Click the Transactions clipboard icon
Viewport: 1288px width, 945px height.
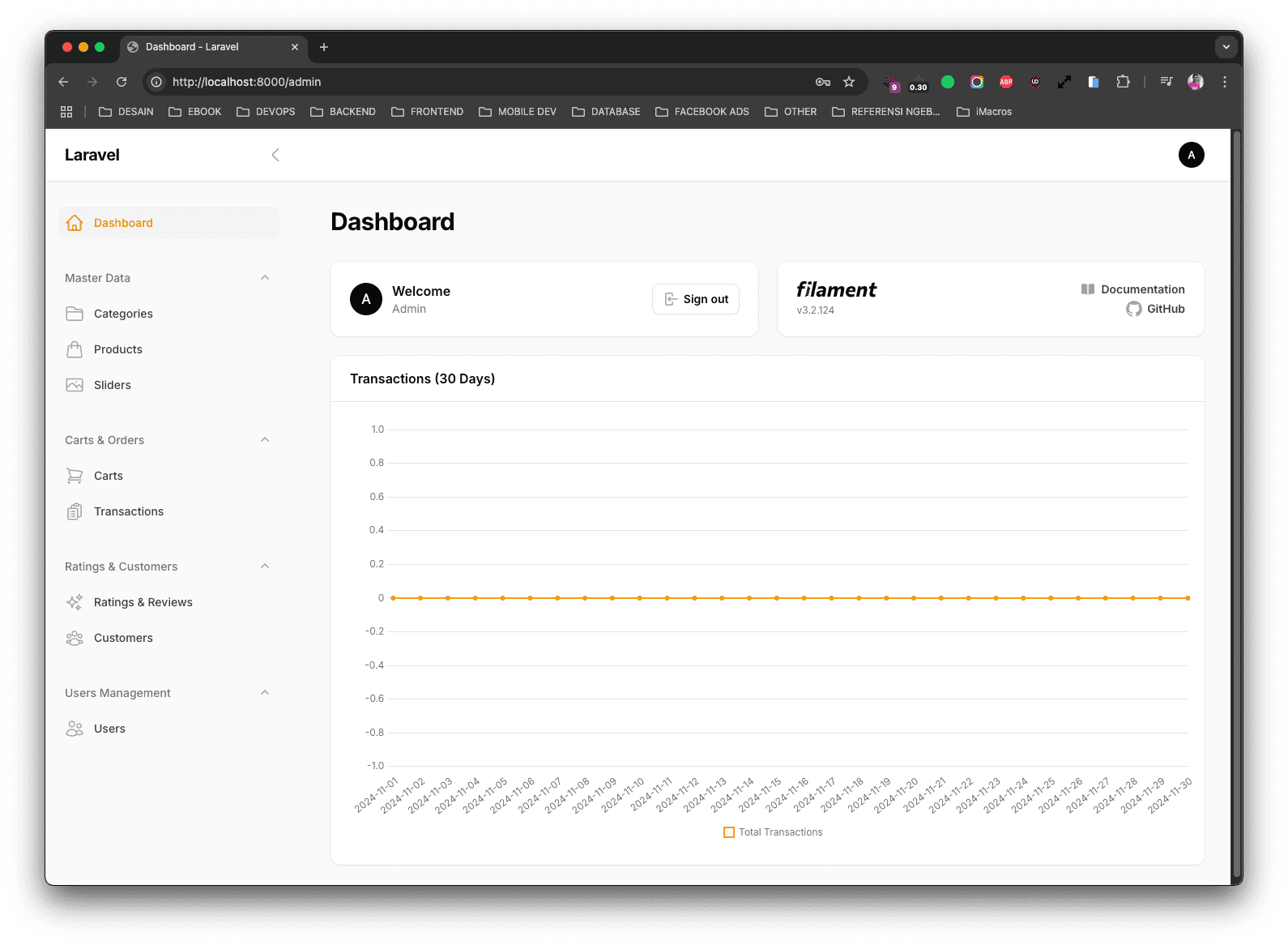point(75,511)
